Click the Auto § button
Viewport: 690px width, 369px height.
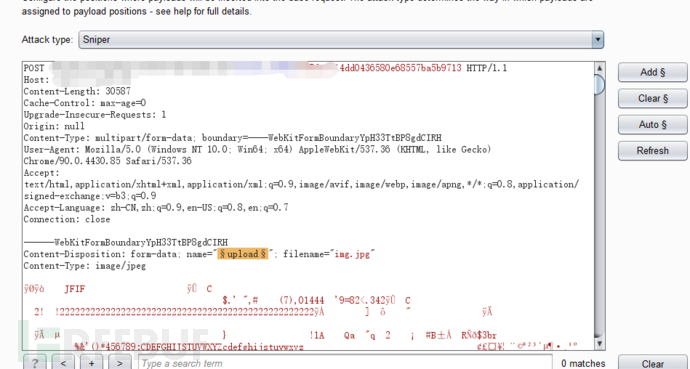(x=653, y=124)
